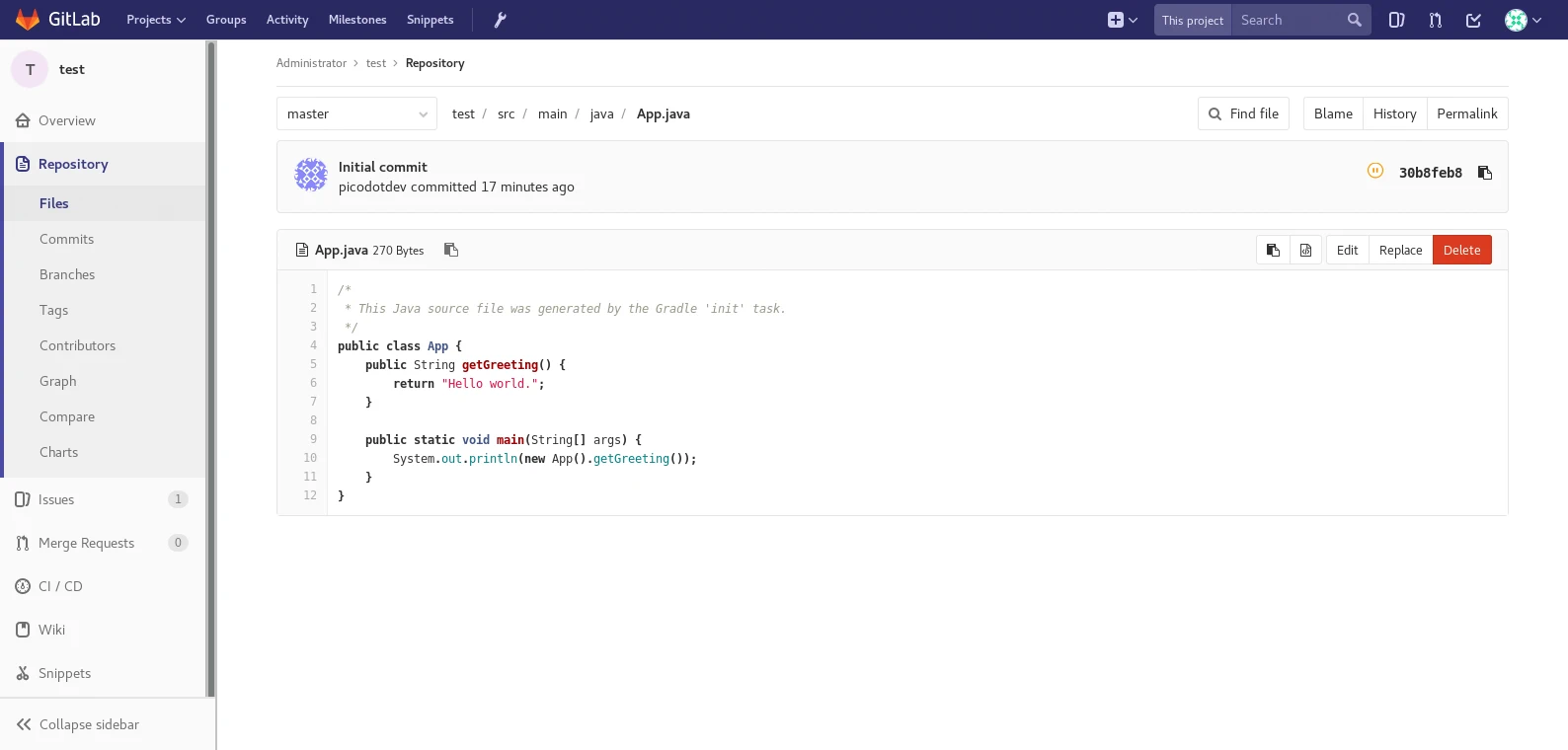Open Commits in the Repository sidebar
This screenshot has width=1568, height=750.
tap(66, 239)
